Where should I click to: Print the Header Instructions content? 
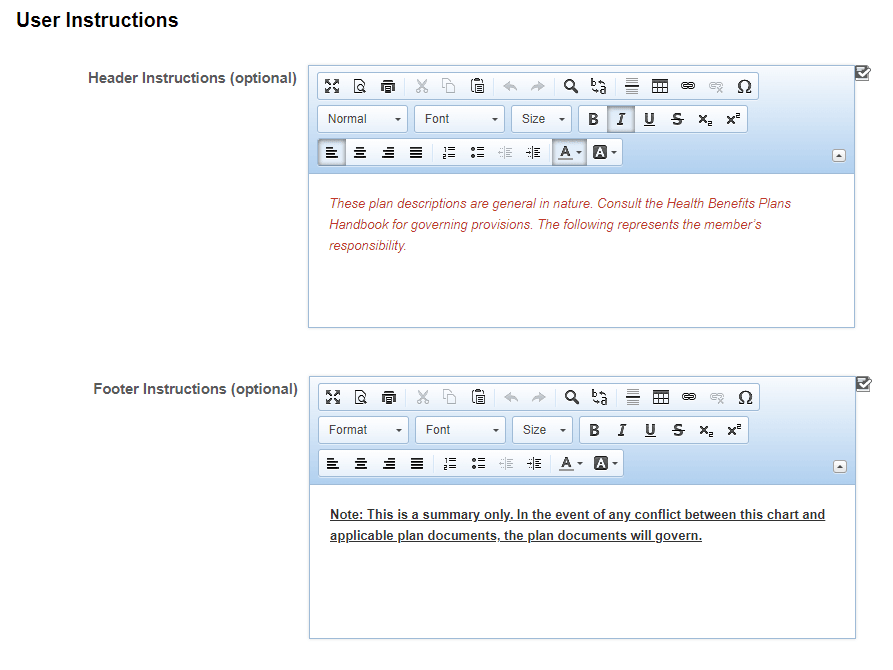pos(388,86)
